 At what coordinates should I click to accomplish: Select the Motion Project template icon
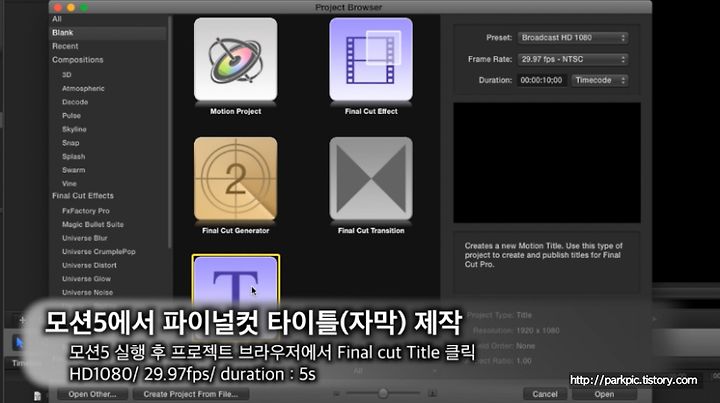pos(236,59)
